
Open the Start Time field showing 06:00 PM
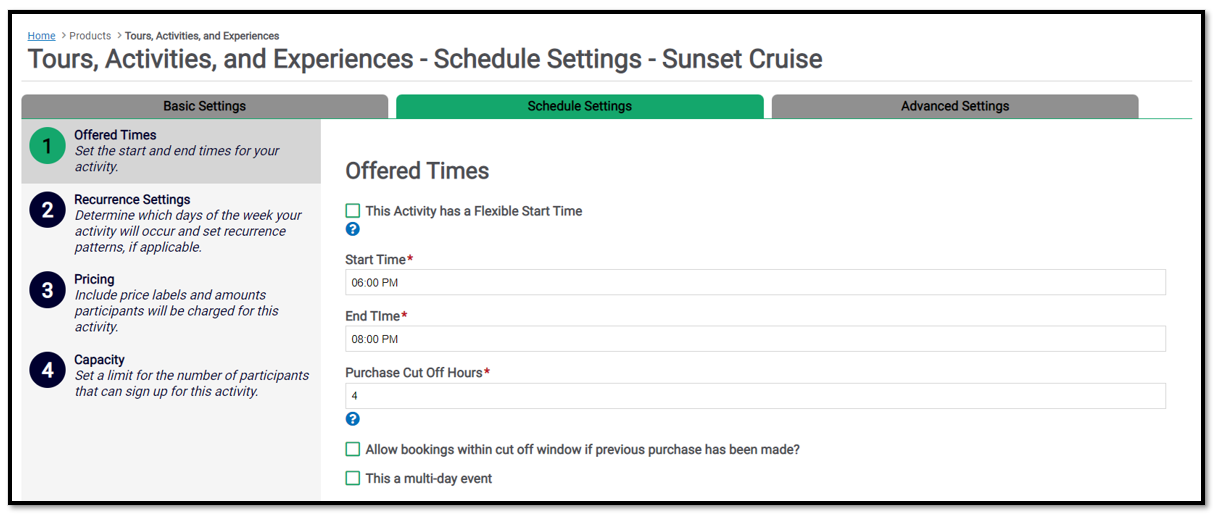[x=755, y=282]
